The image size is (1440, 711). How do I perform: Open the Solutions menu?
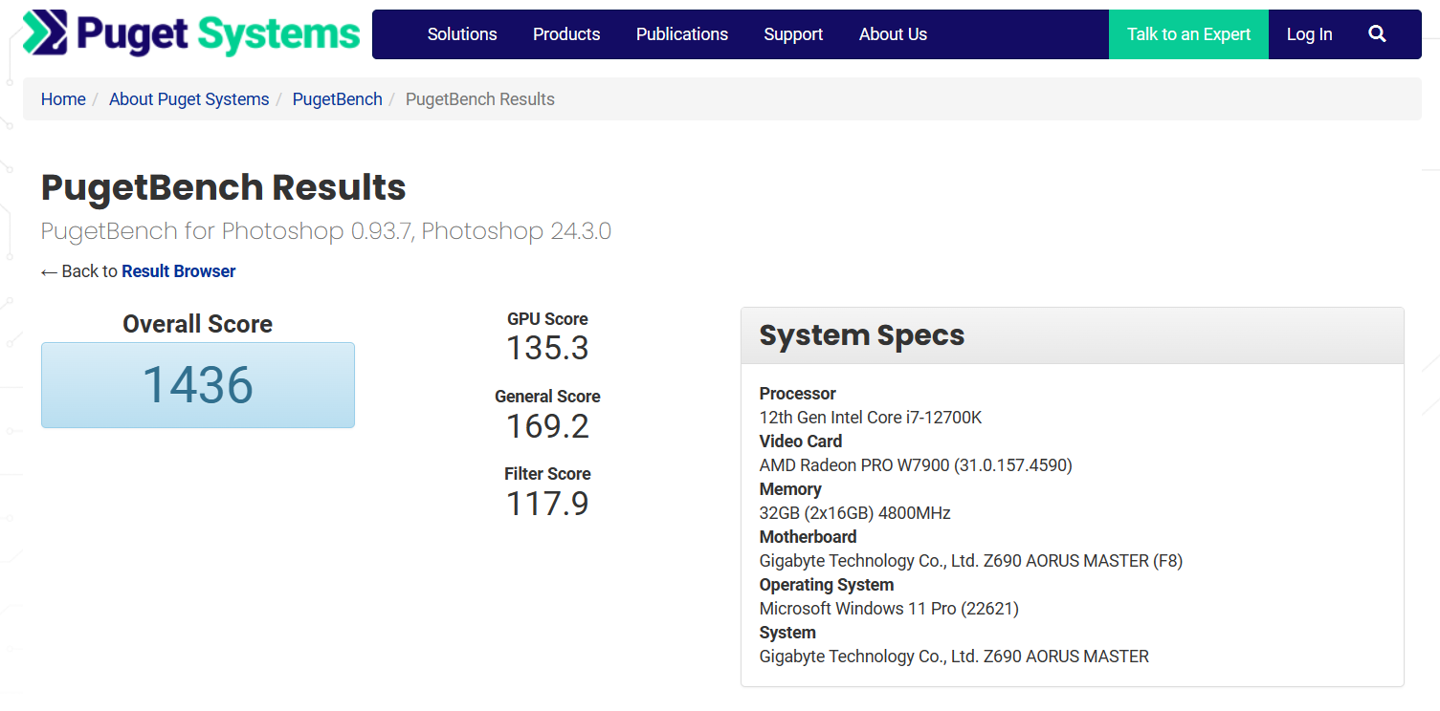(461, 33)
